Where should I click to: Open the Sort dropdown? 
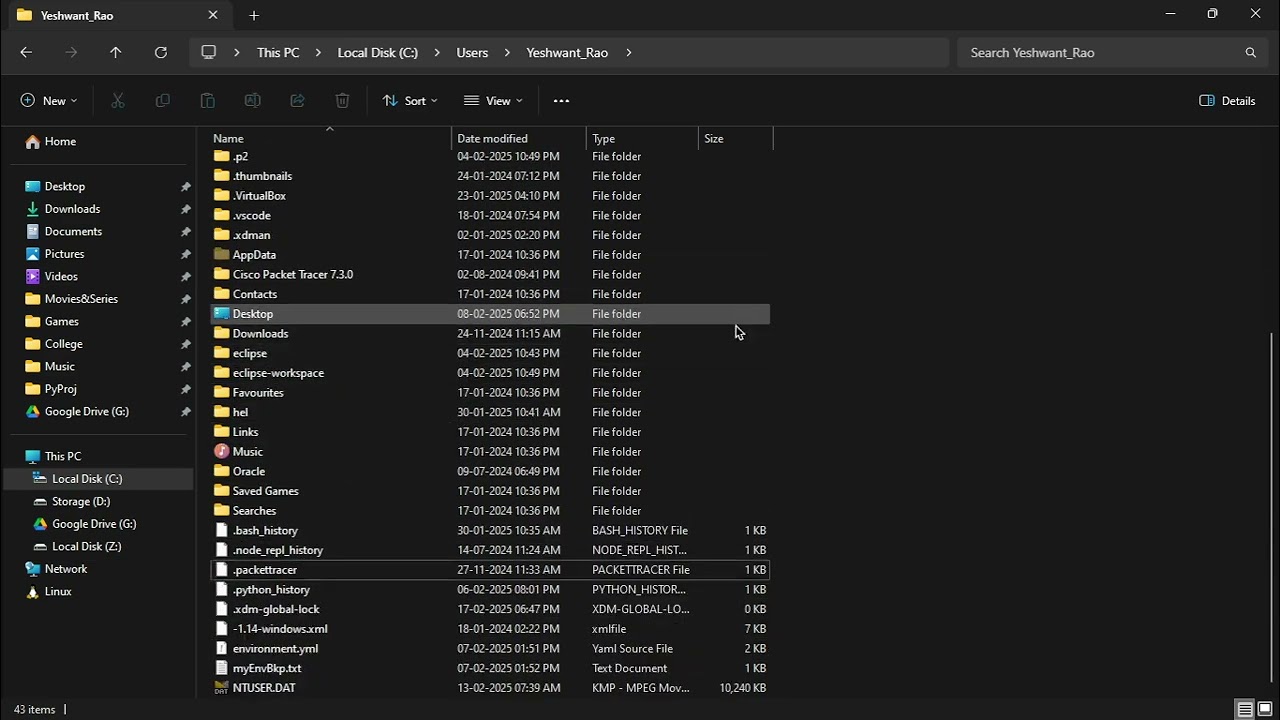(410, 101)
